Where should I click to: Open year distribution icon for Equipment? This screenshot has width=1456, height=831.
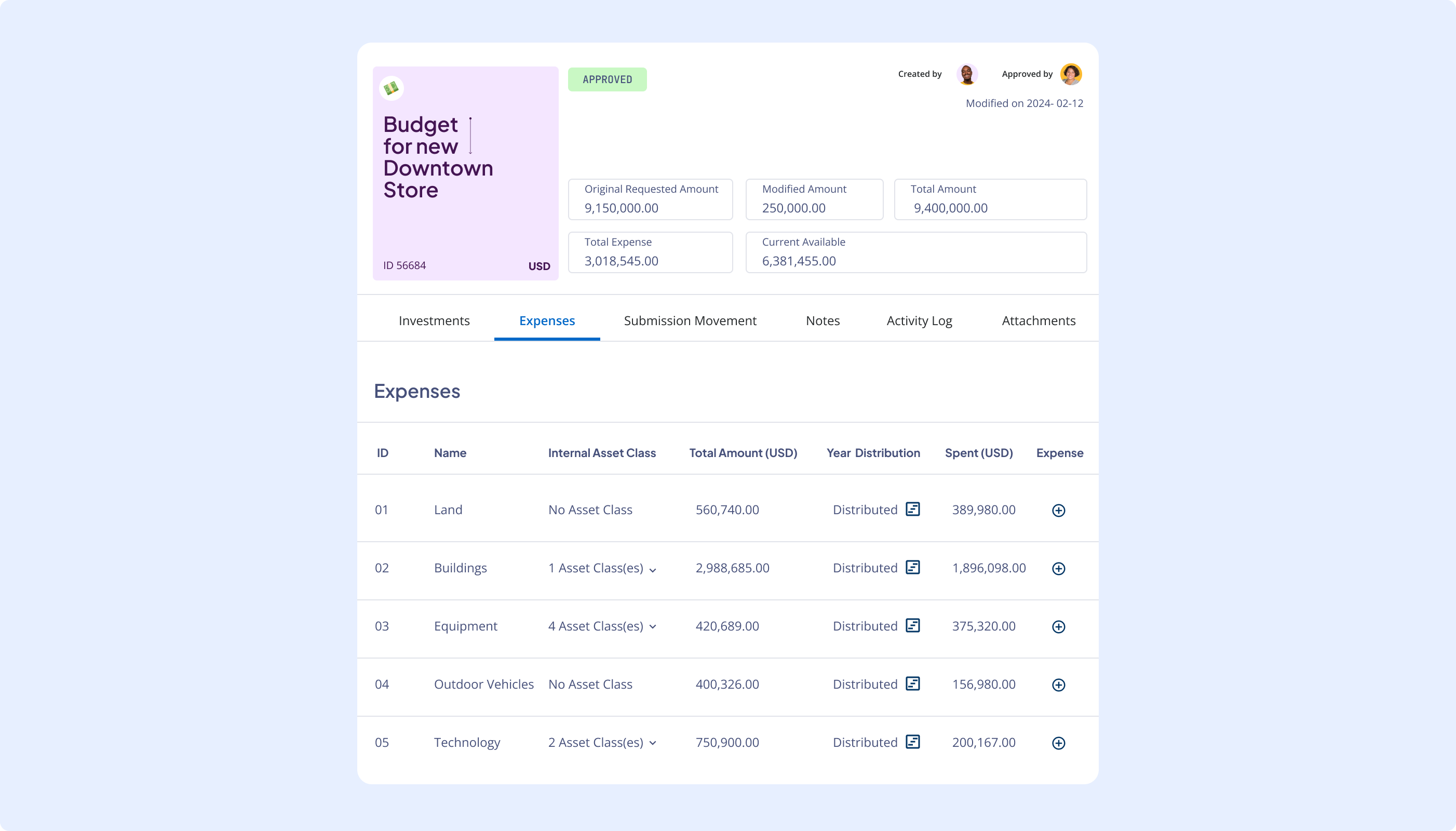click(913, 625)
